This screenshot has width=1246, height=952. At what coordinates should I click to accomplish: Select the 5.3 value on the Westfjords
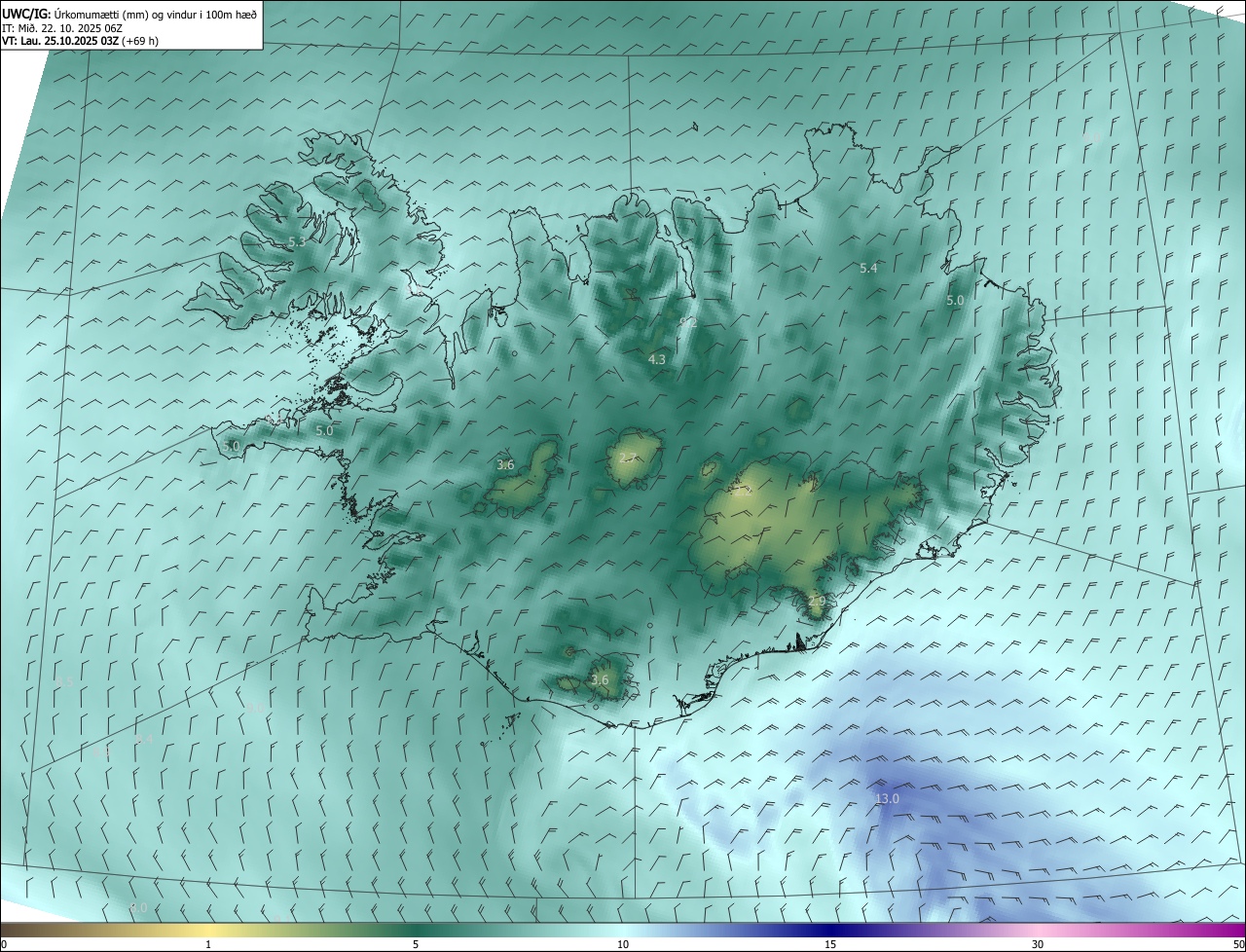click(x=297, y=241)
